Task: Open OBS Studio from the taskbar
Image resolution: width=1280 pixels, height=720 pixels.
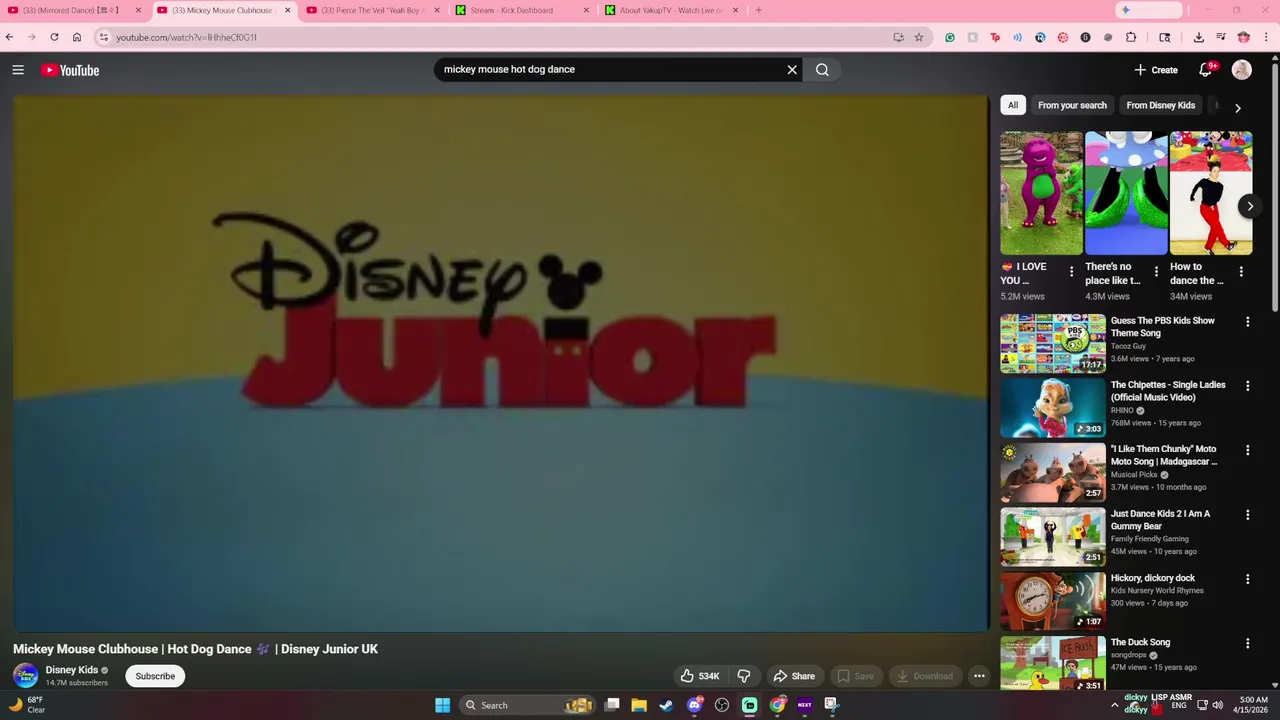Action: (722, 705)
